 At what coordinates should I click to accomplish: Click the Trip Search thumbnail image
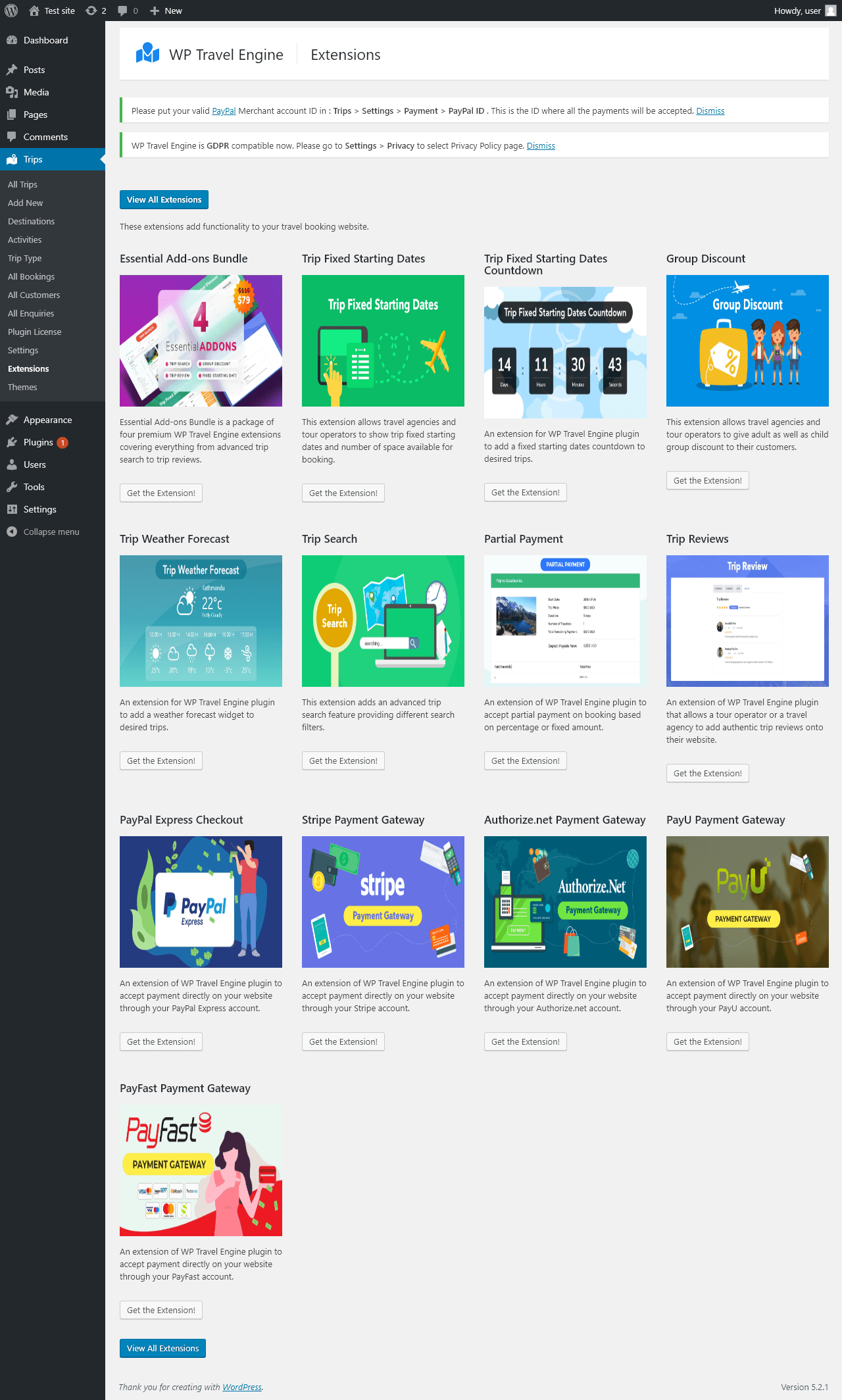pyautogui.click(x=383, y=621)
